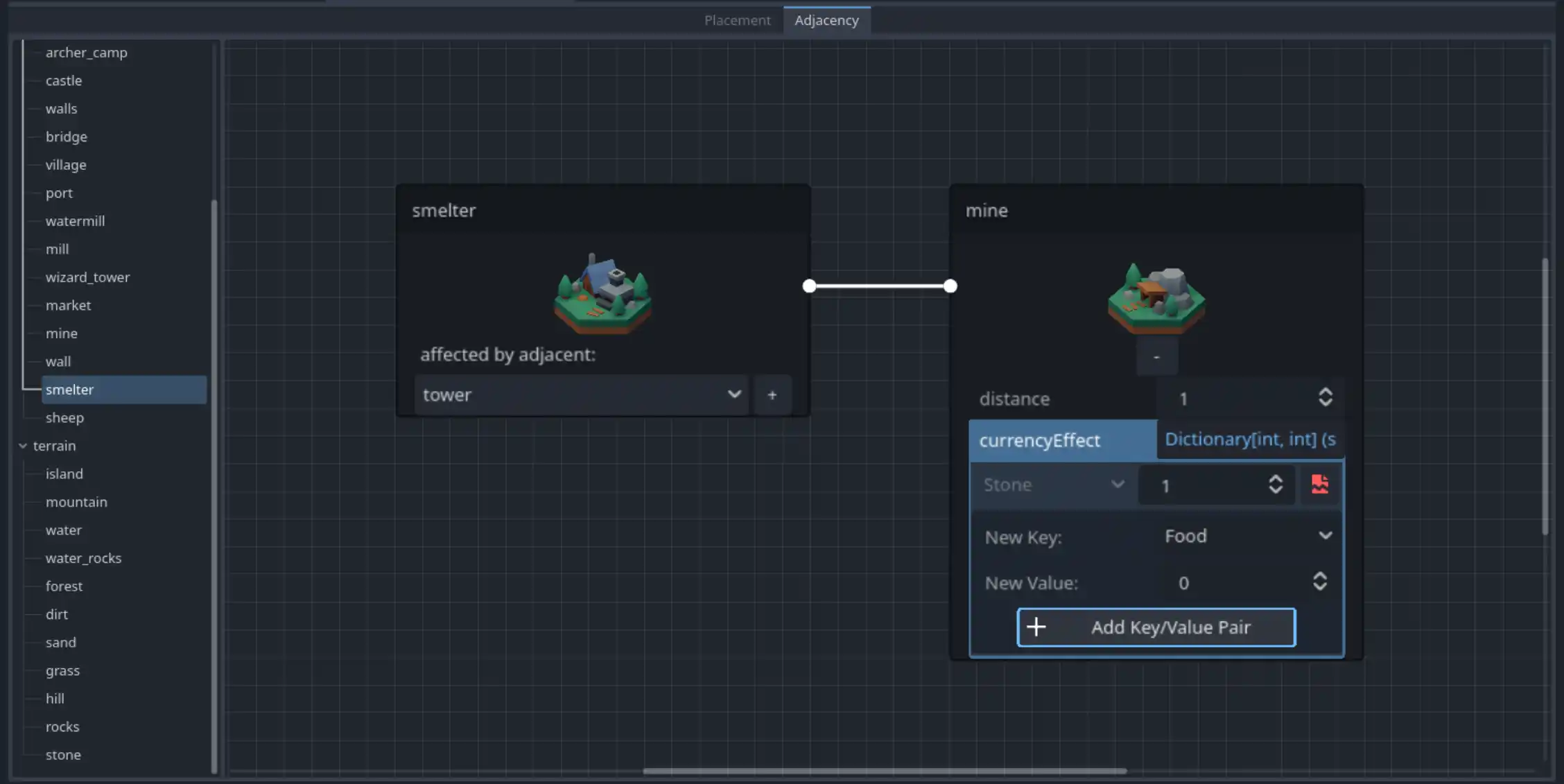
Task: Click the Dictionary[int, int] type link
Action: [1249, 439]
